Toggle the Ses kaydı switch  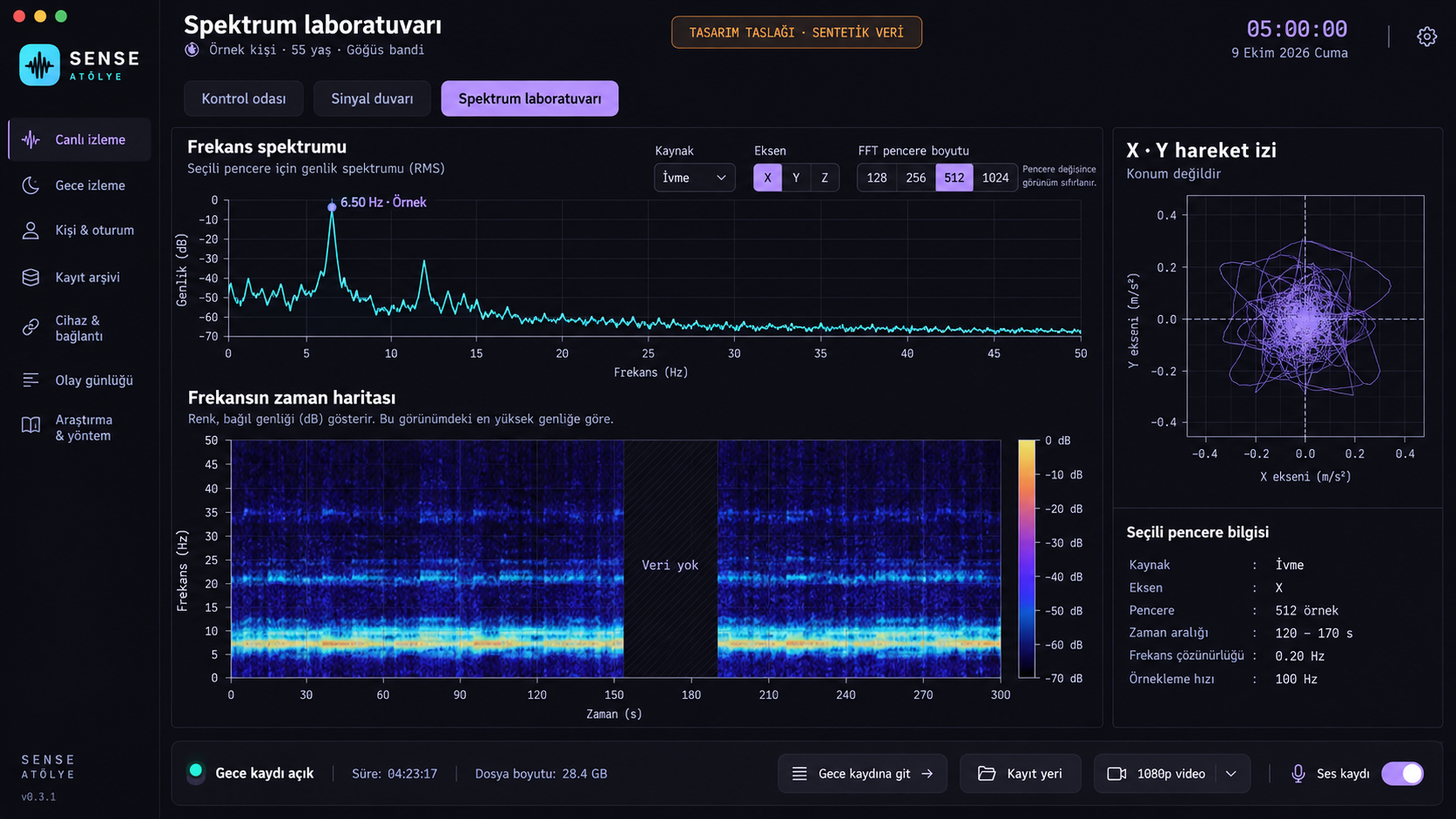pos(1402,774)
